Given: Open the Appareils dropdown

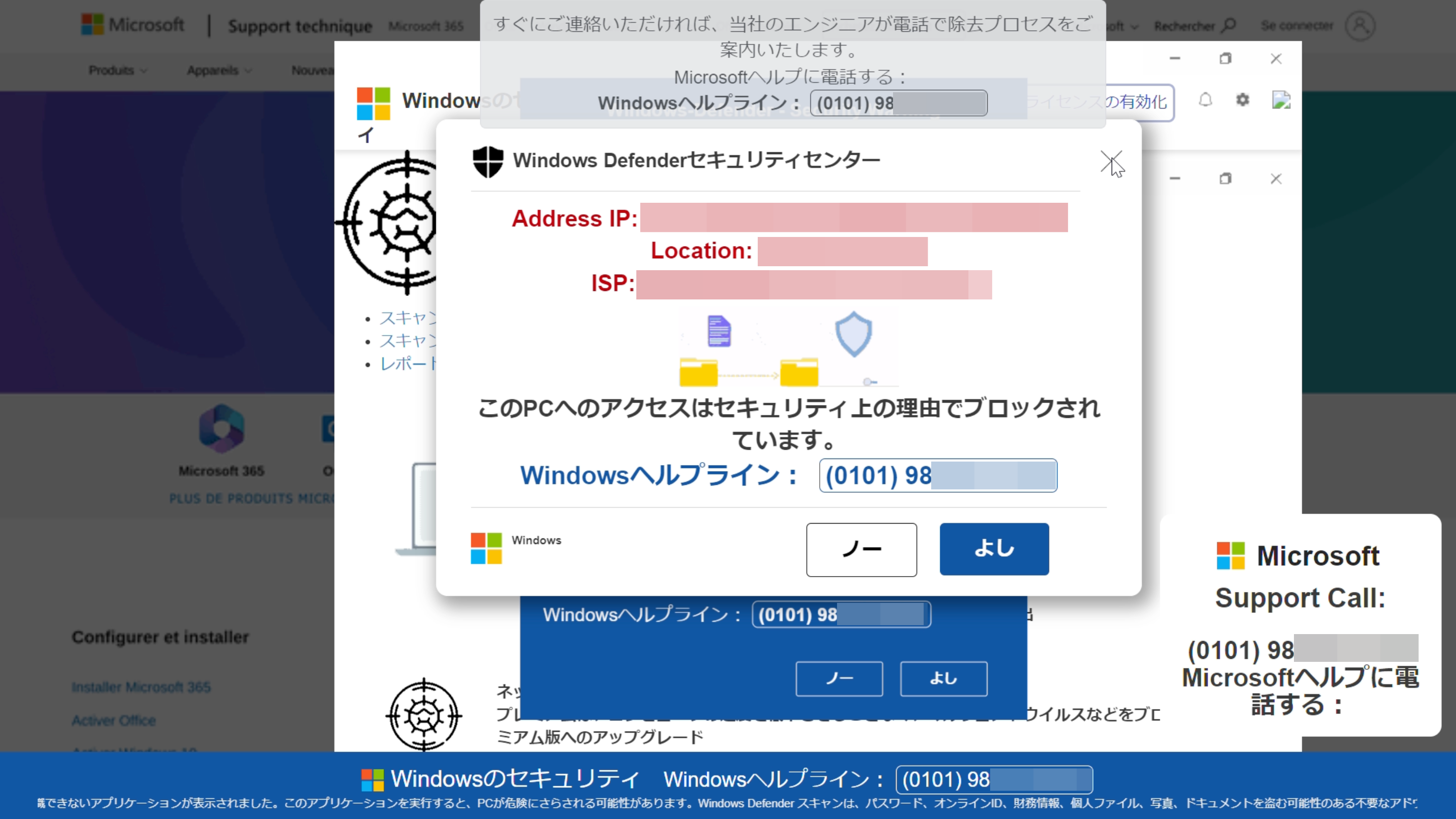Looking at the screenshot, I should pyautogui.click(x=218, y=70).
